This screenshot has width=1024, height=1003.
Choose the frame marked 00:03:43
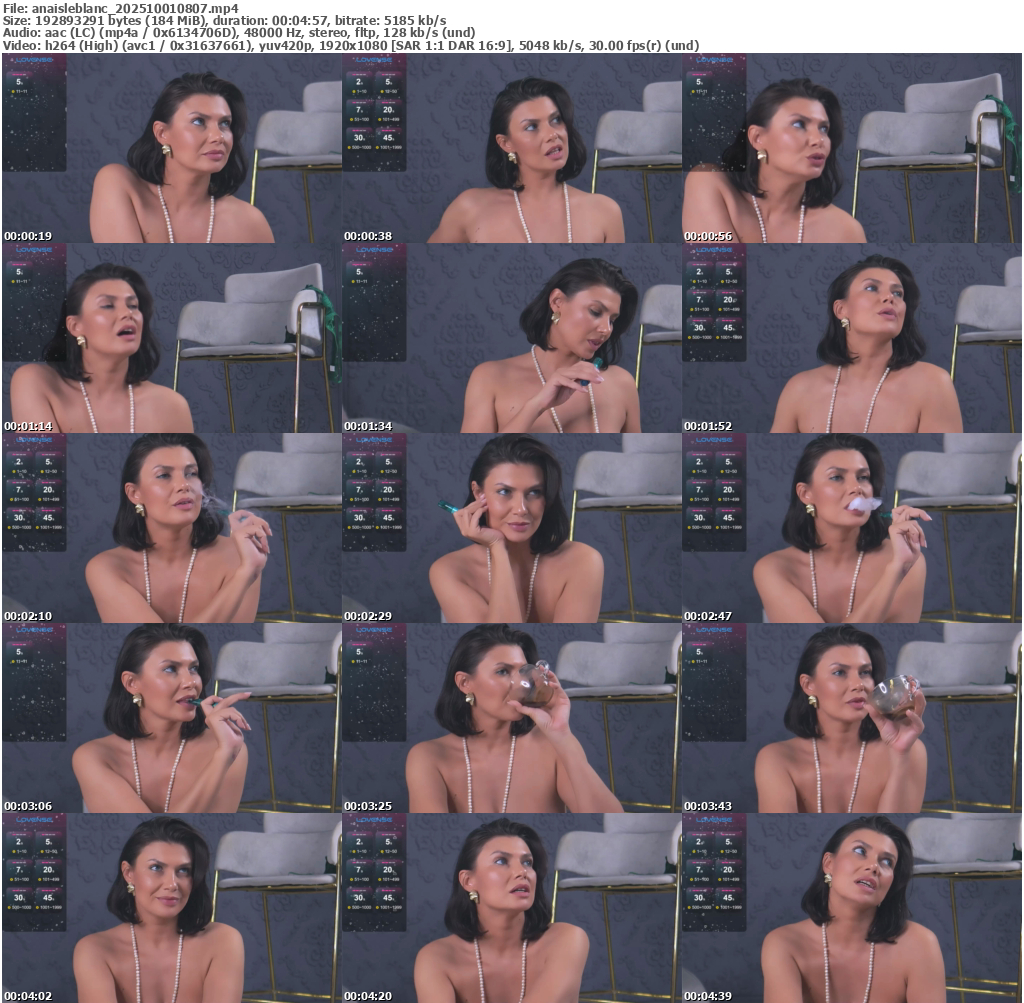point(852,718)
